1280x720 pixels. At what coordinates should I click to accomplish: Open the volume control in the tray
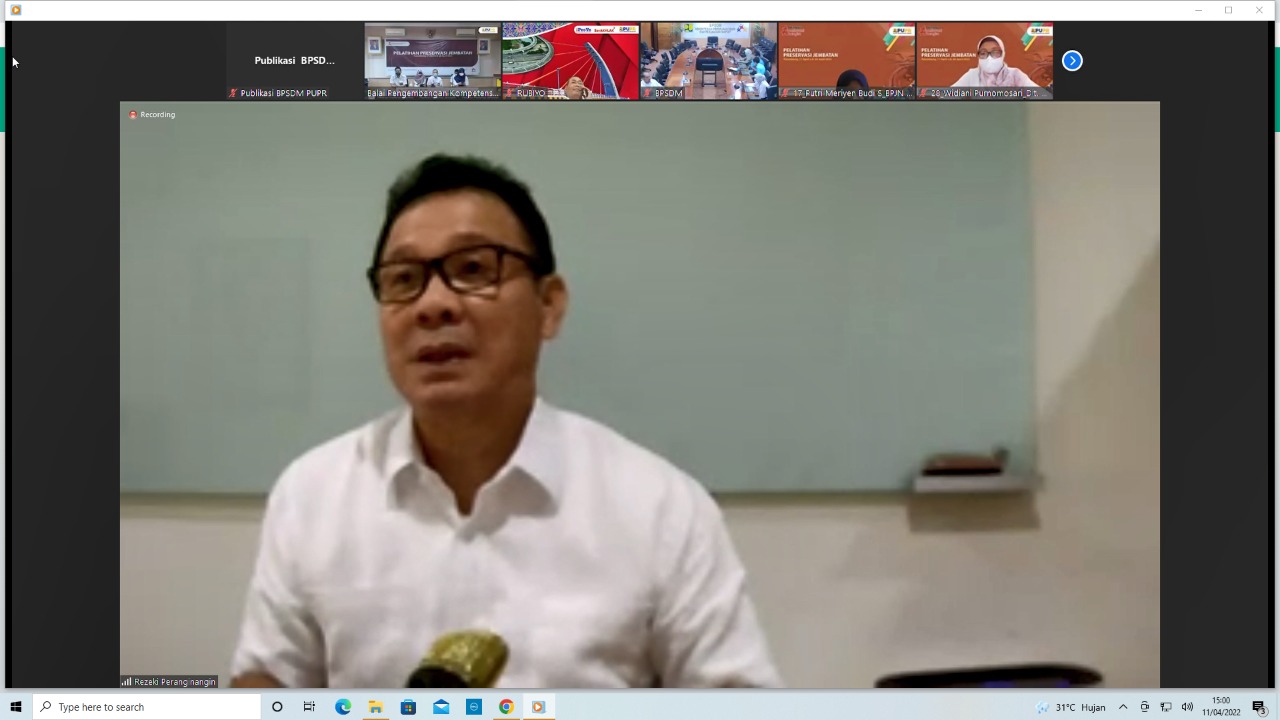(x=1187, y=707)
